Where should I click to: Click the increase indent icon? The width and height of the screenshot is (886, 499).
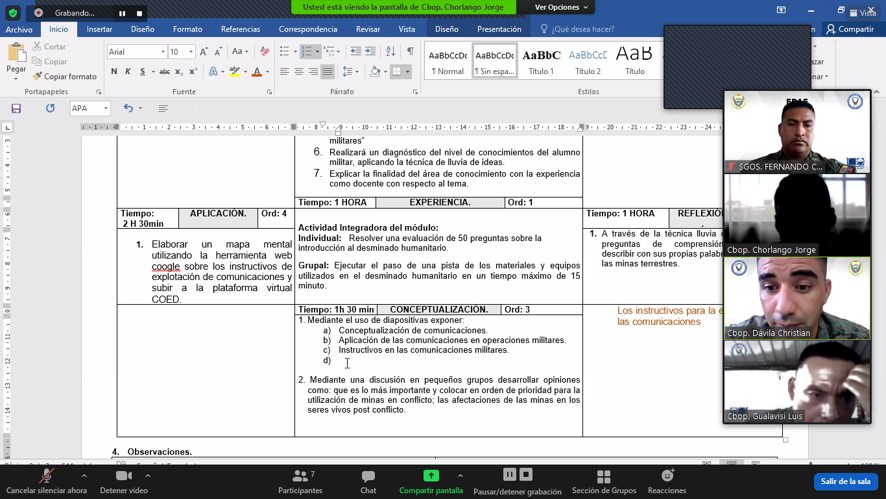click(370, 51)
